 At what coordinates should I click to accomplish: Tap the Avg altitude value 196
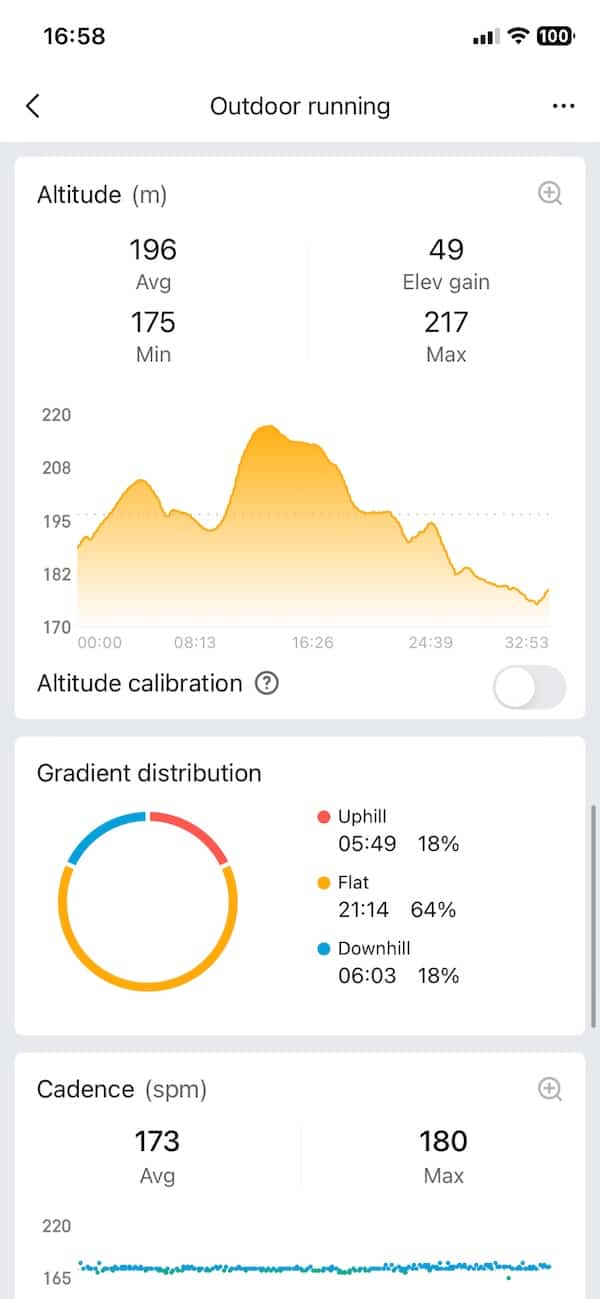pyautogui.click(x=153, y=249)
